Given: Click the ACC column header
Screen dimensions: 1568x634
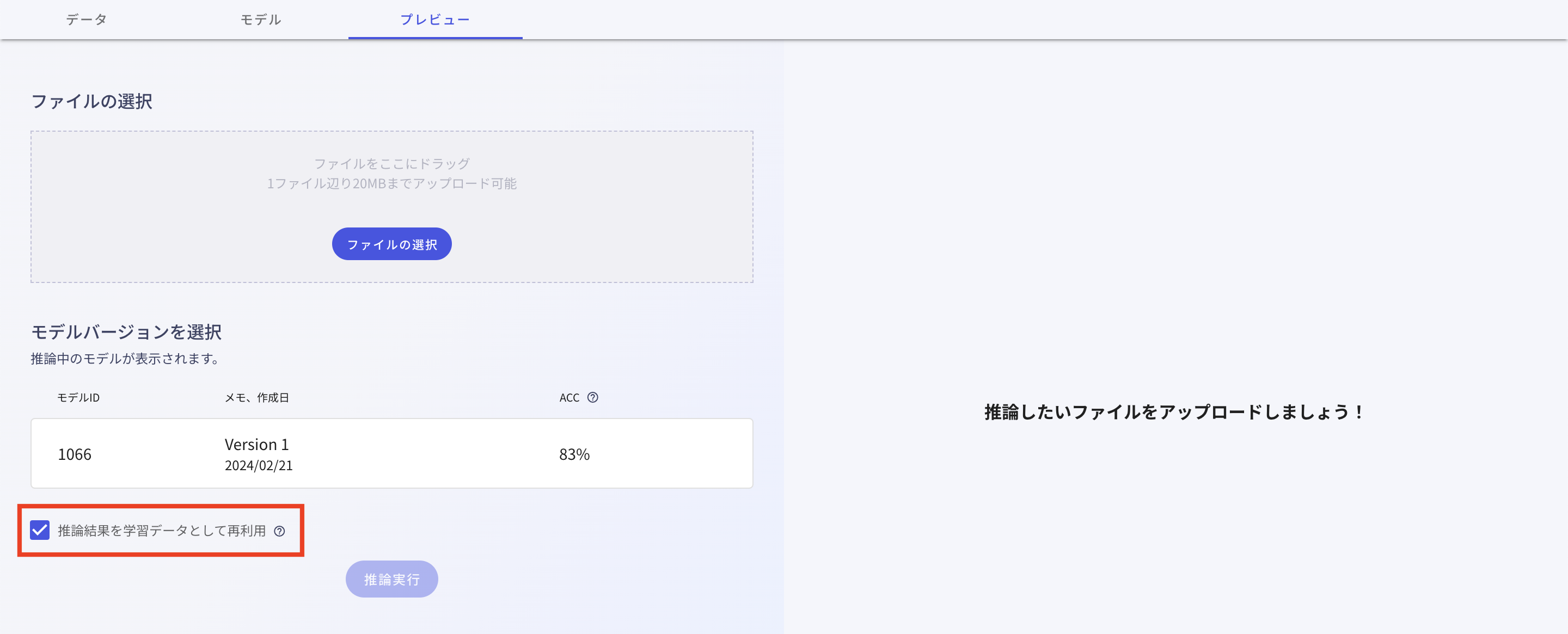Looking at the screenshot, I should [569, 397].
